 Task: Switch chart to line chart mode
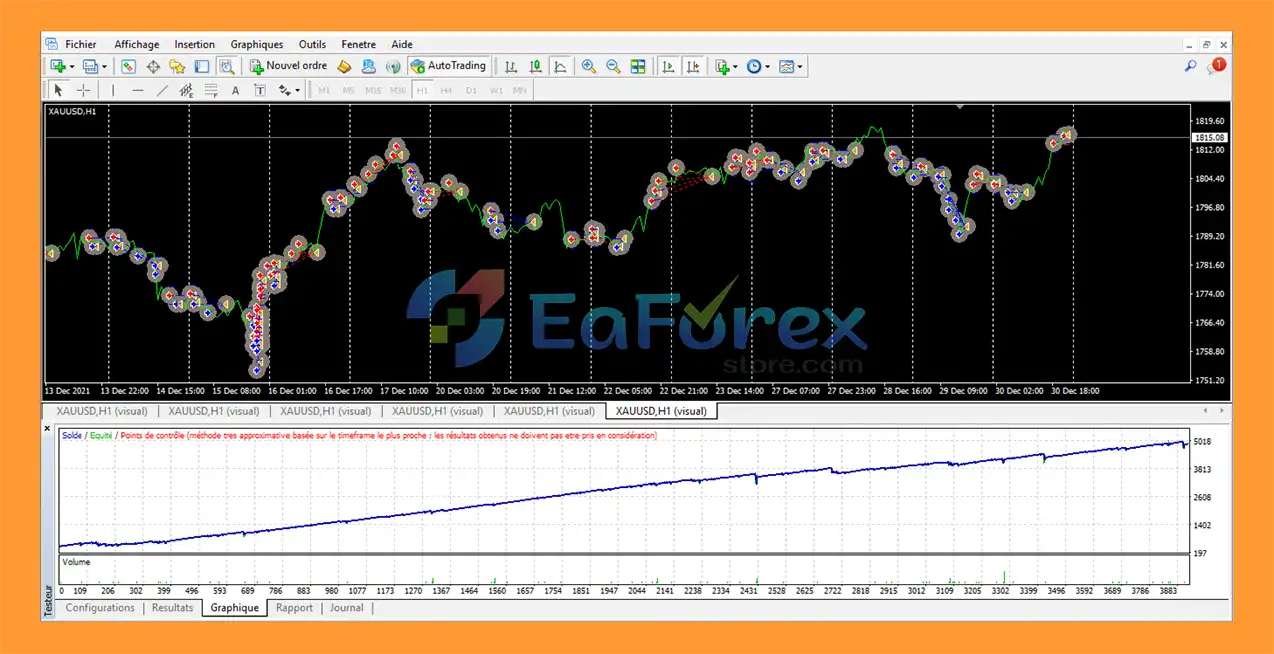coord(560,67)
